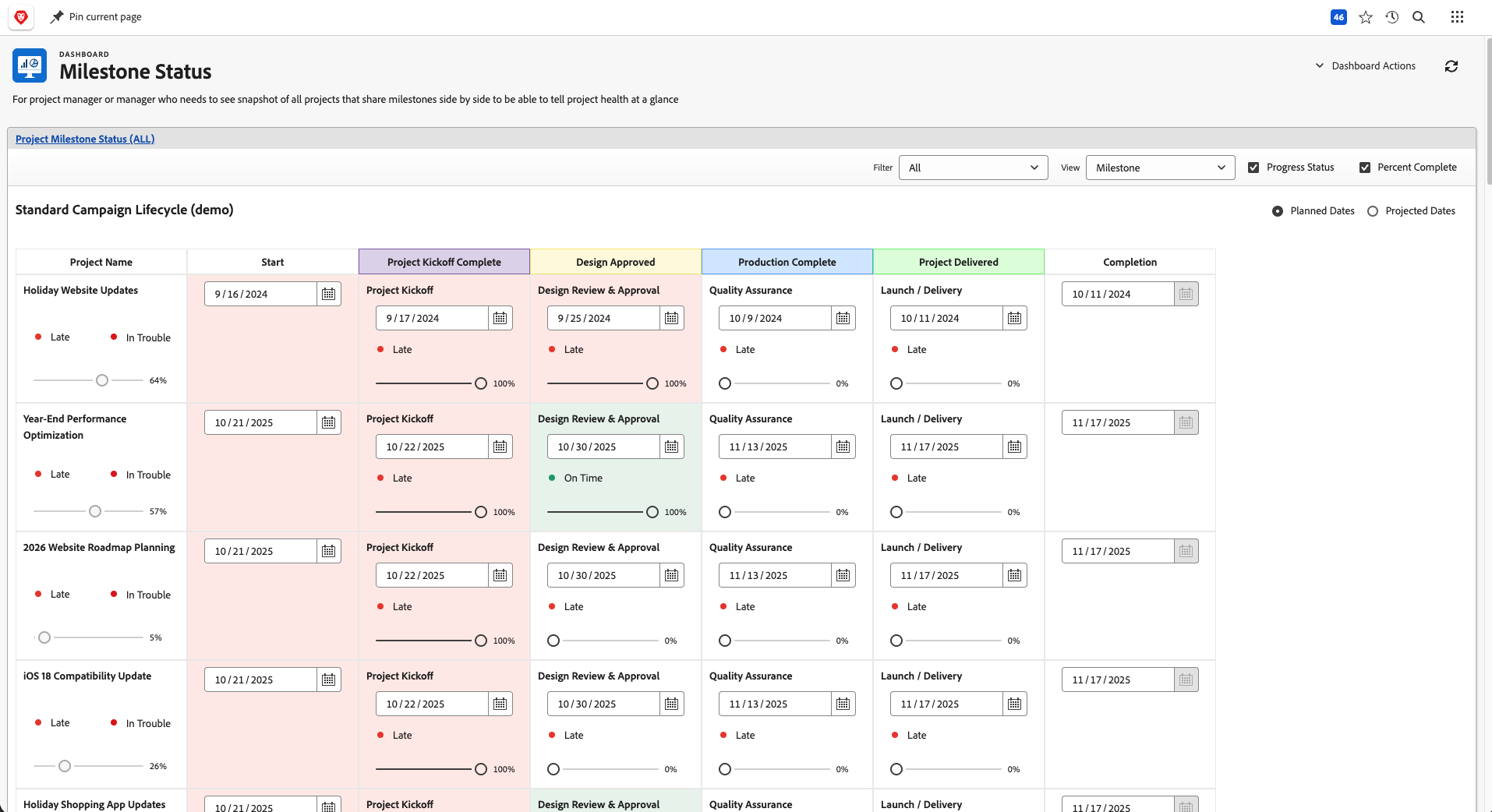The height and width of the screenshot is (812, 1492).
Task: Open the Filter dropdown set to All
Action: [974, 168]
